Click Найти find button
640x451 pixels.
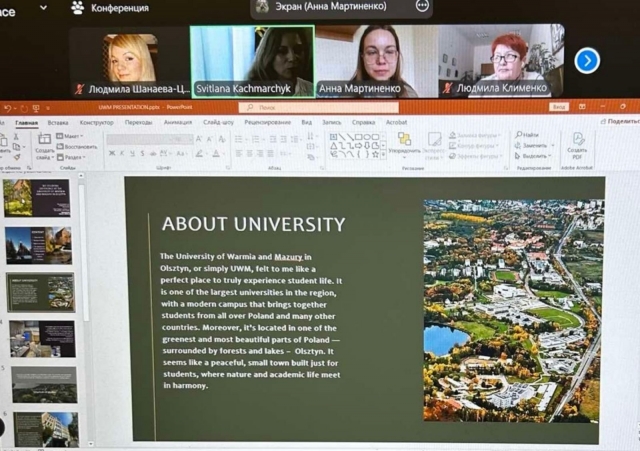tap(527, 135)
